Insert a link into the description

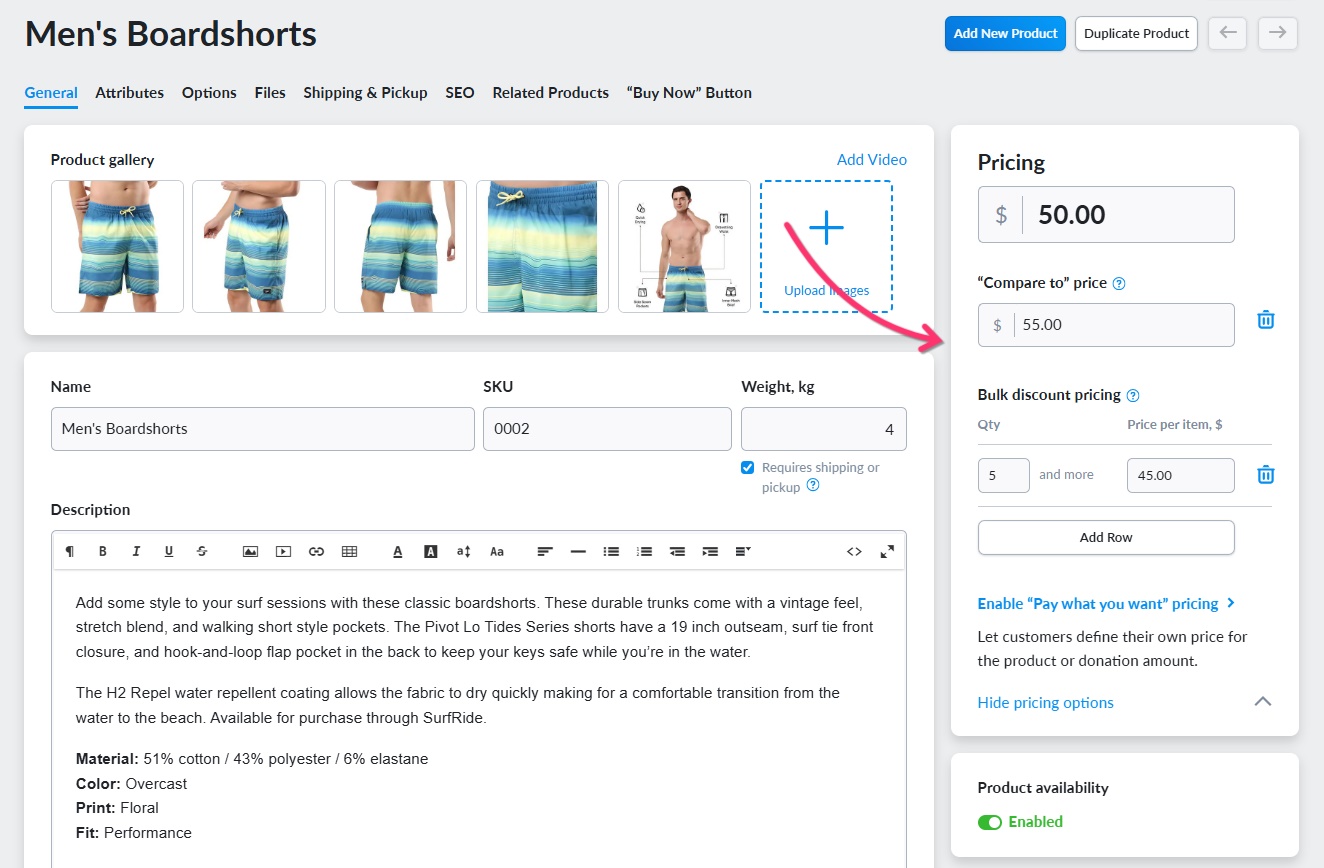pyautogui.click(x=316, y=551)
